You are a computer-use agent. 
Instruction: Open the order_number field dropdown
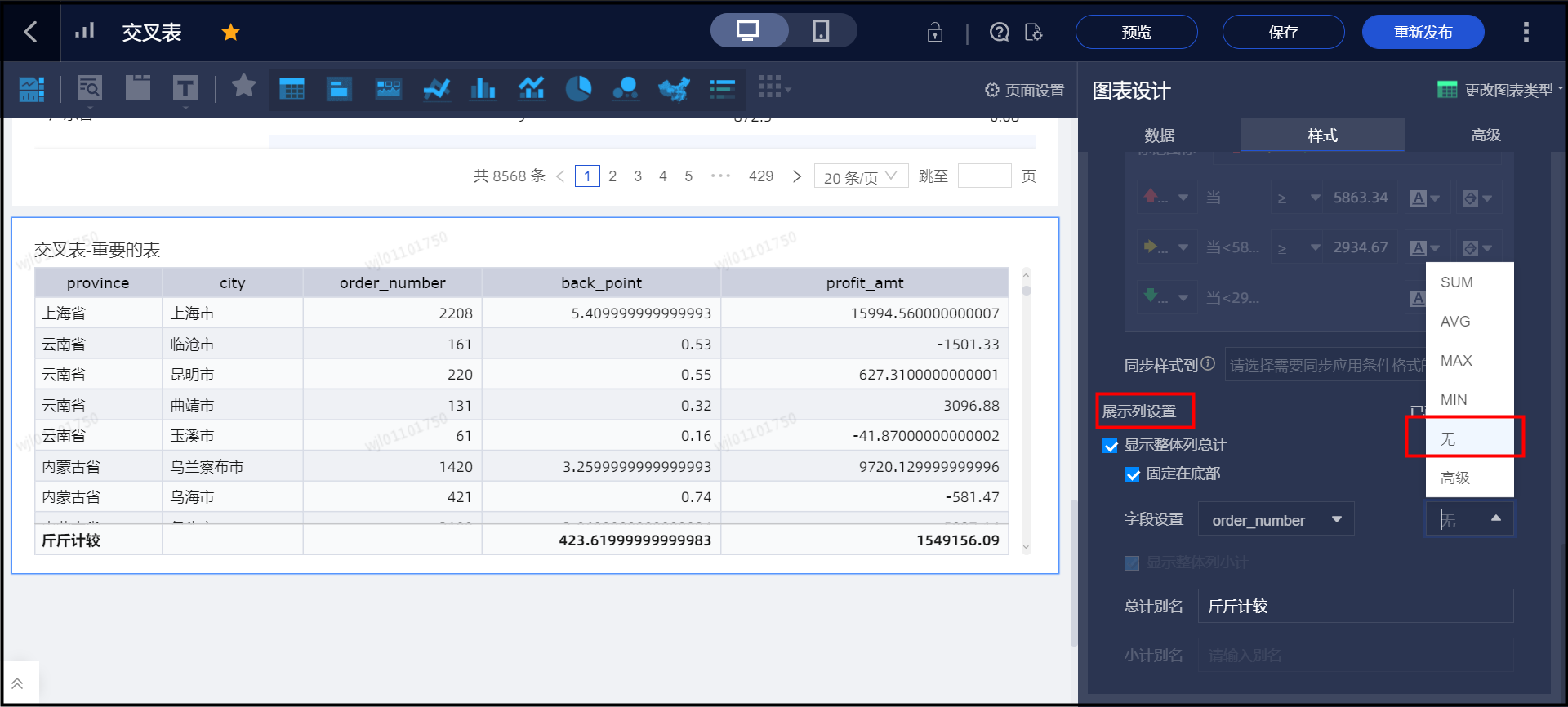[x=1275, y=520]
